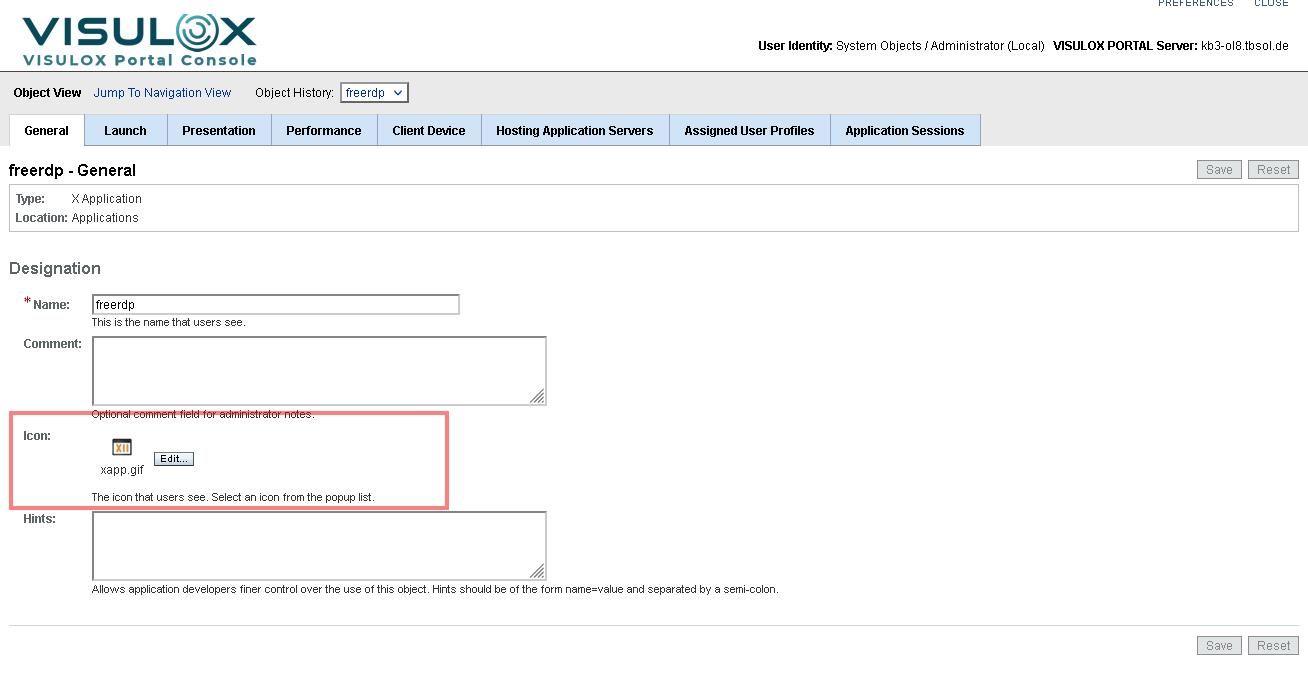The width and height of the screenshot is (1308, 673).
Task: Click inside the Hints text area
Action: click(318, 545)
